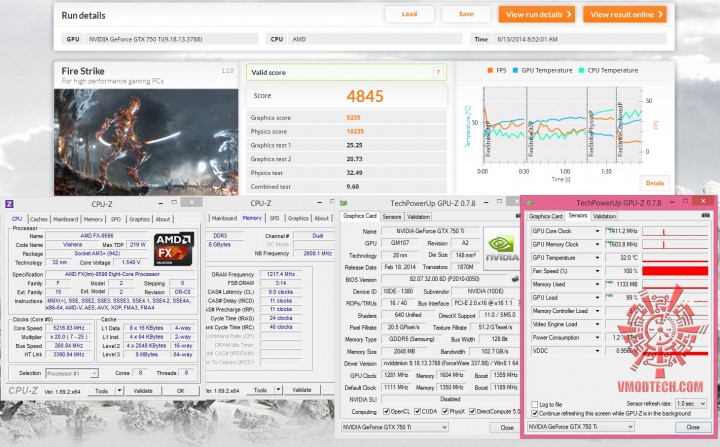Click the CPU Temperature legend marker
720x447 pixels.
pyautogui.click(x=581, y=70)
